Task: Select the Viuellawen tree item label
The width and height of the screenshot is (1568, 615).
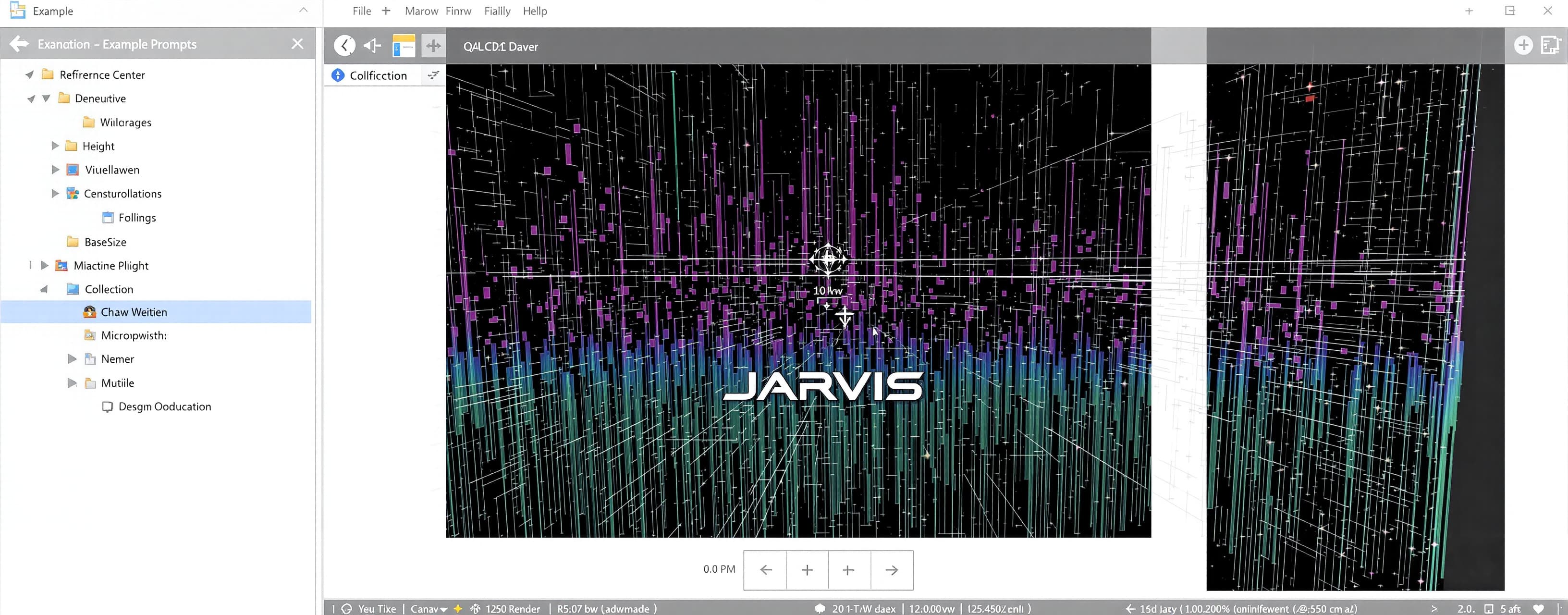Action: (112, 170)
